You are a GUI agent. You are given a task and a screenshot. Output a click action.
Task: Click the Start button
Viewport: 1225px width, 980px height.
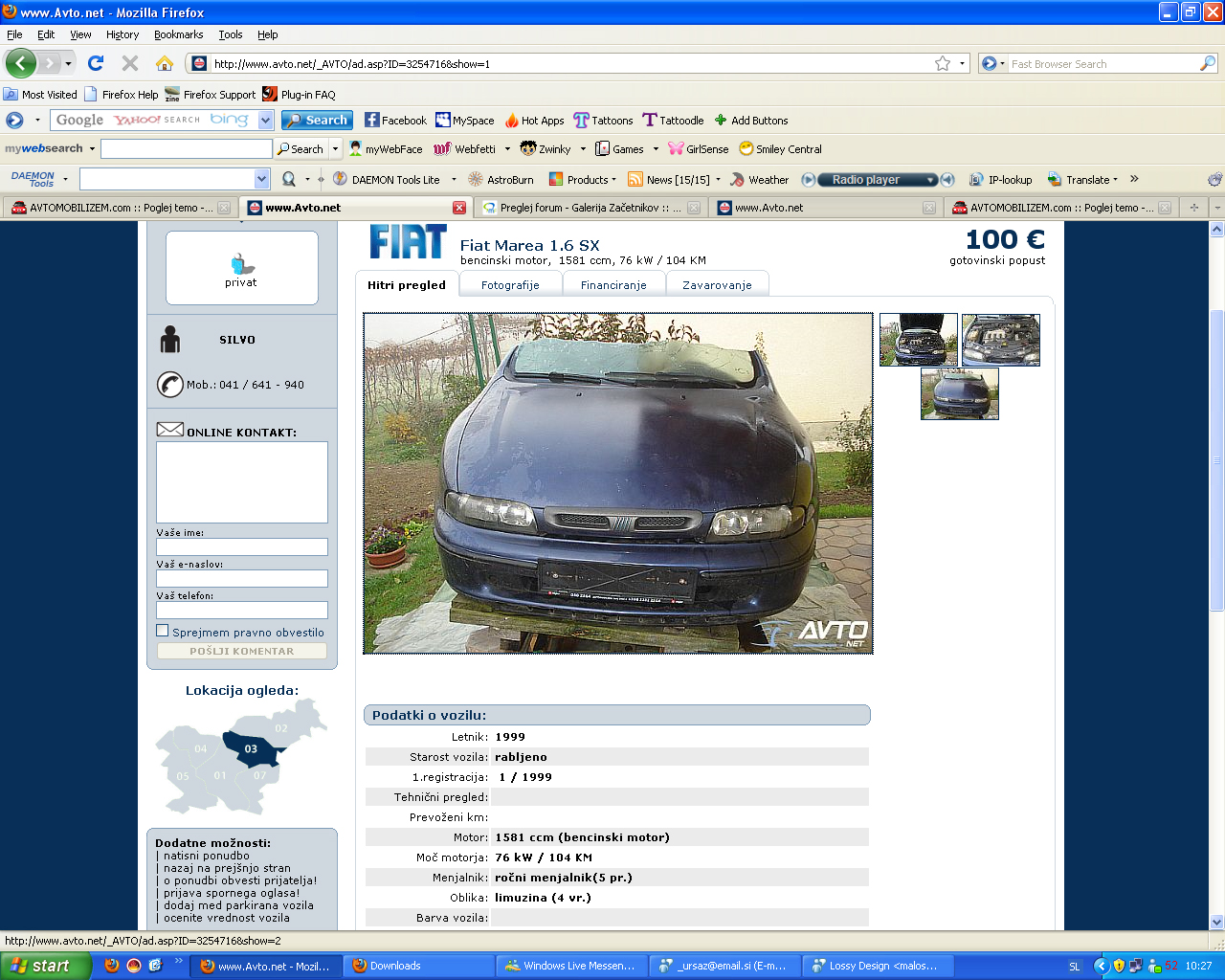tap(46, 966)
